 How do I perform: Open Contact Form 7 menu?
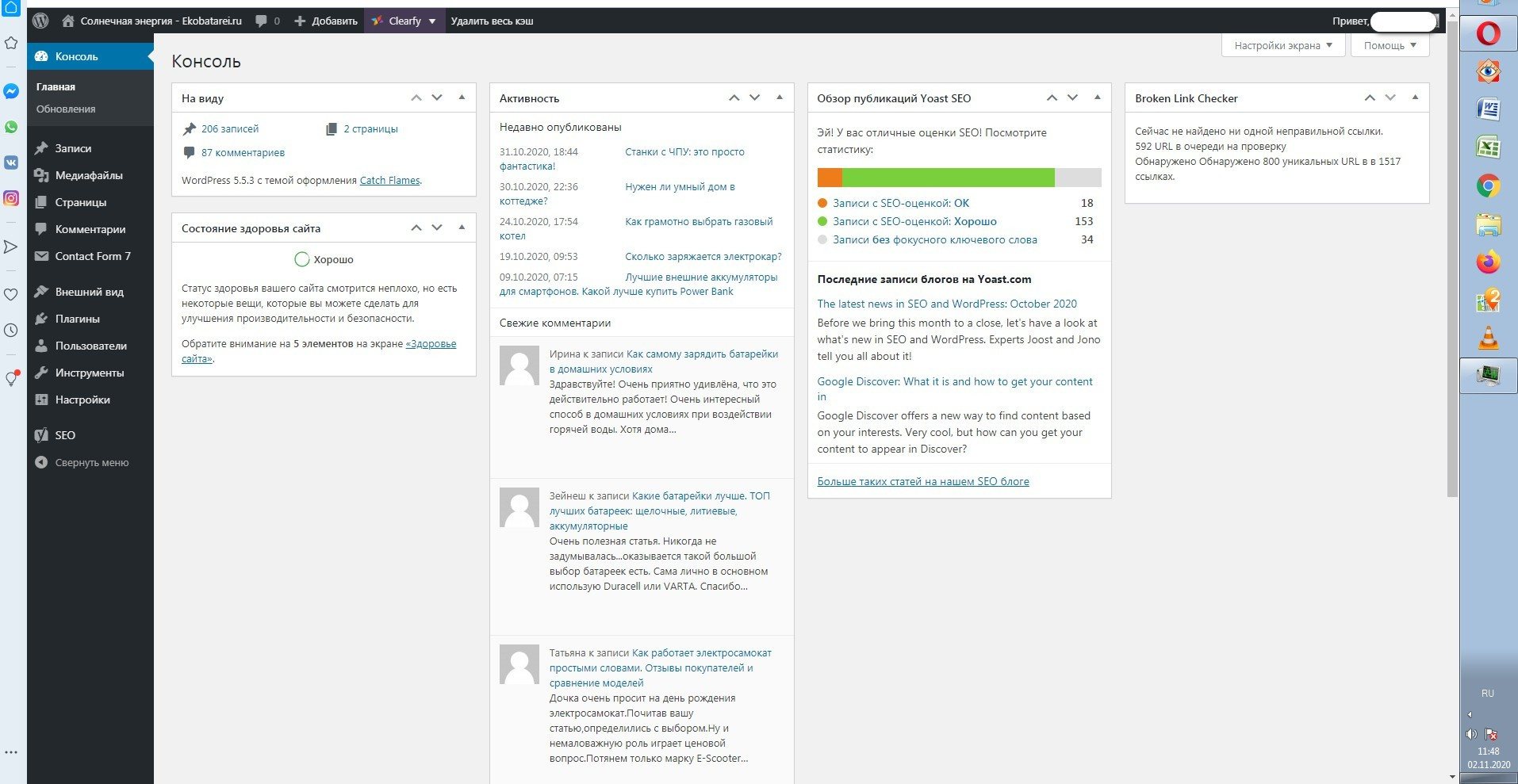(x=90, y=256)
